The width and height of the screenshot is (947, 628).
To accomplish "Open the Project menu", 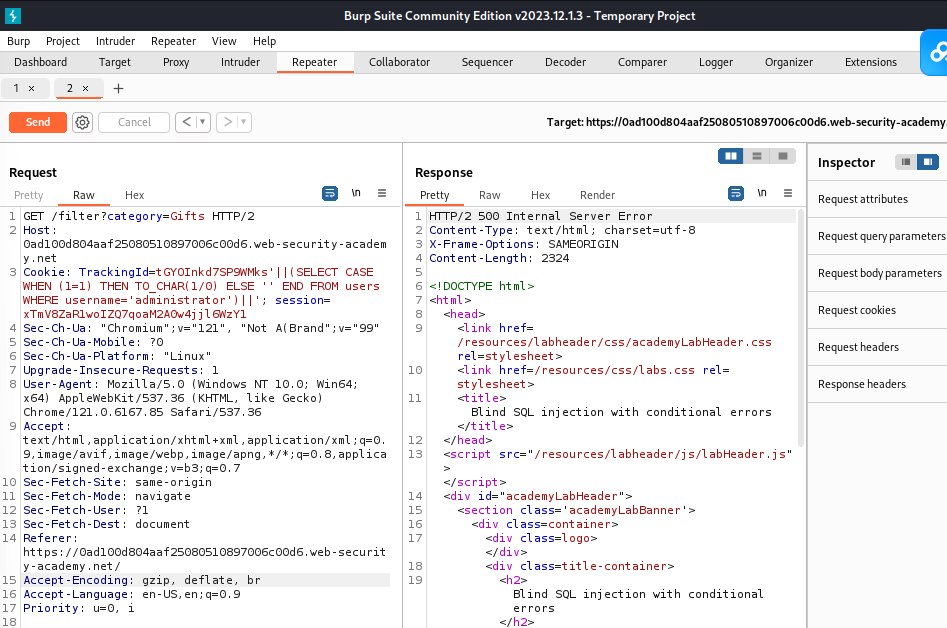I will click(x=63, y=41).
